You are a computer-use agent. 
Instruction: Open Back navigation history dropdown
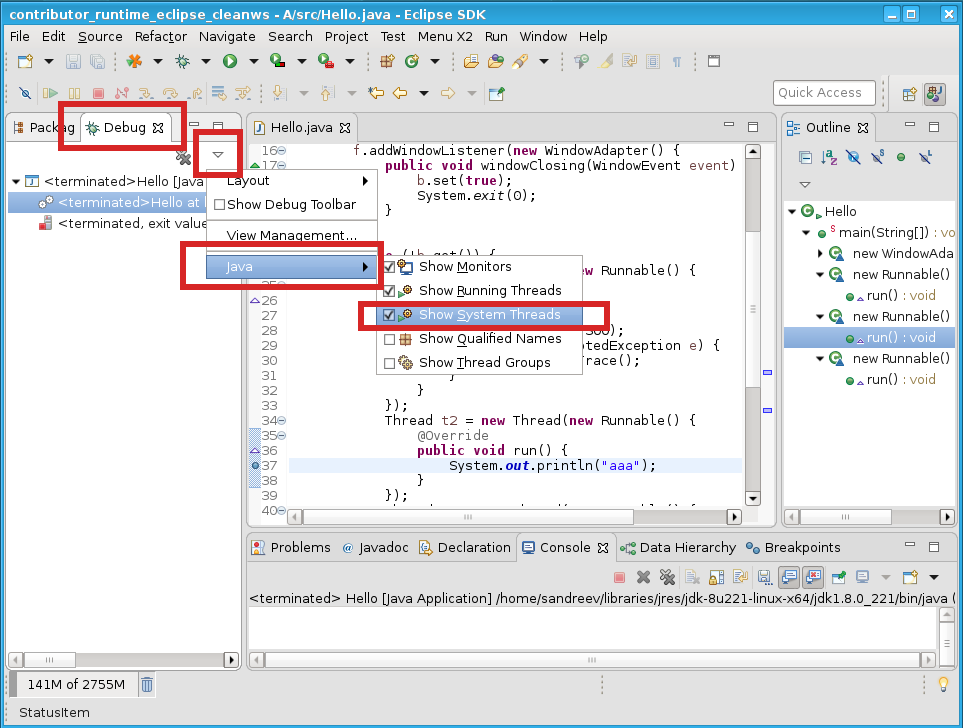(x=424, y=93)
